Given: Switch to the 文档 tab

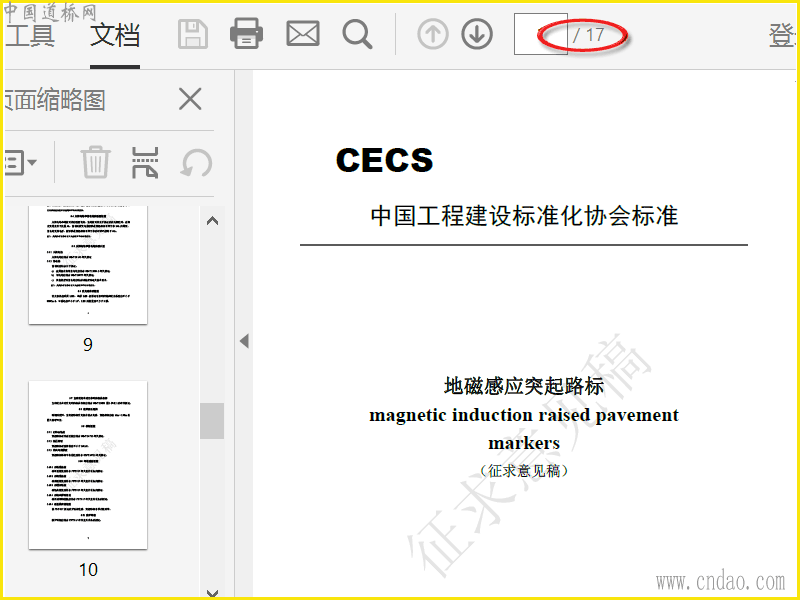Looking at the screenshot, I should point(115,35).
